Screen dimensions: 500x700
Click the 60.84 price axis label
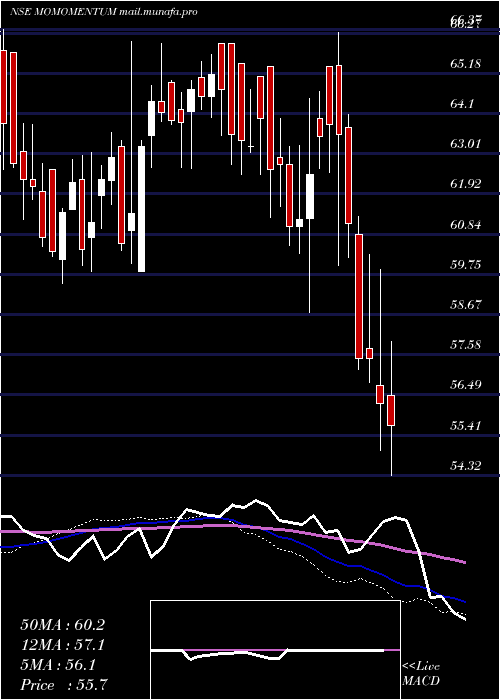point(465,225)
